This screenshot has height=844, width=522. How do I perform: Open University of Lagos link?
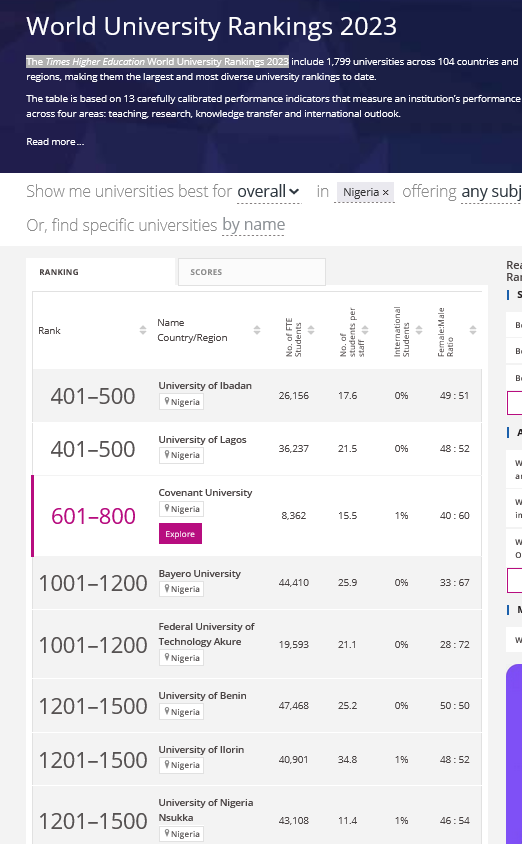(202, 439)
